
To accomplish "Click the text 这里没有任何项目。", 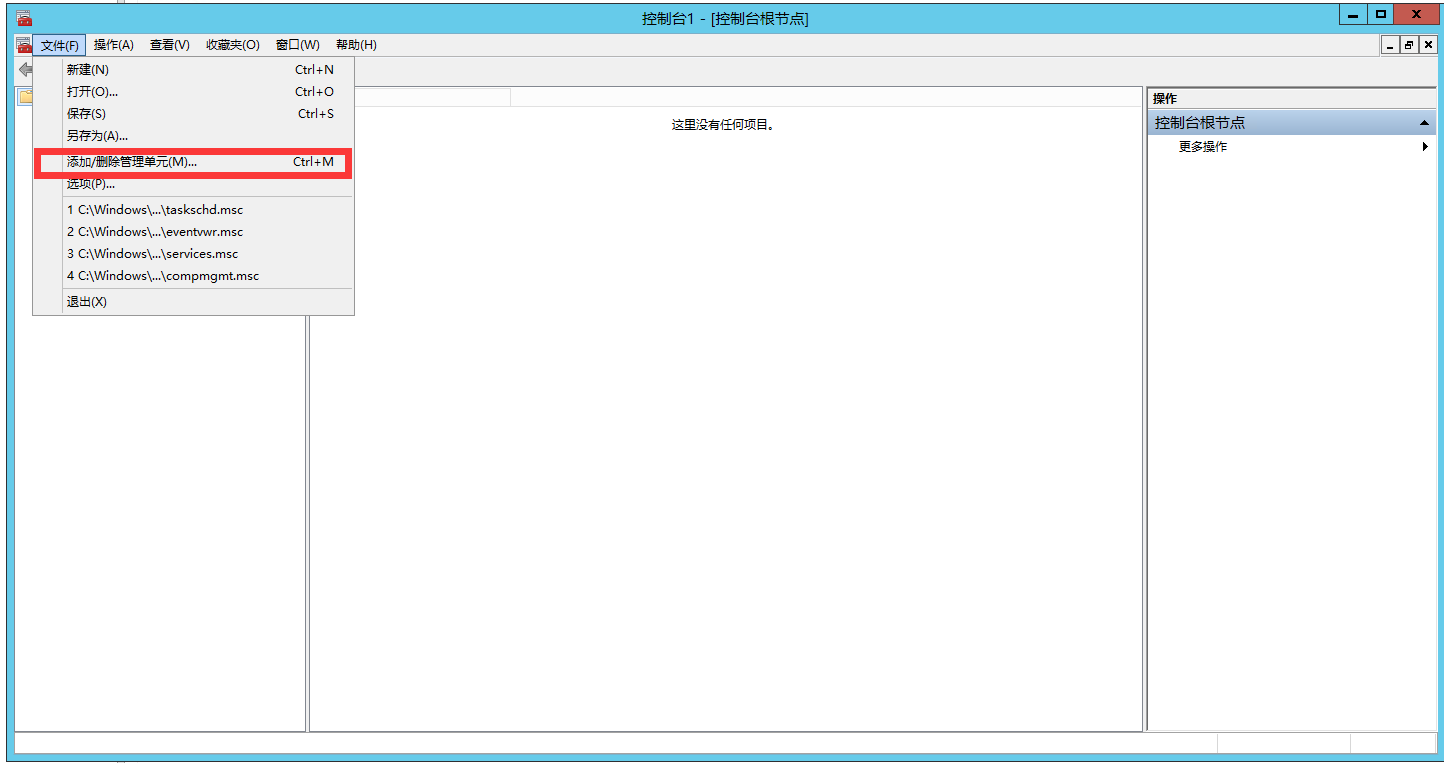I will (x=724, y=125).
